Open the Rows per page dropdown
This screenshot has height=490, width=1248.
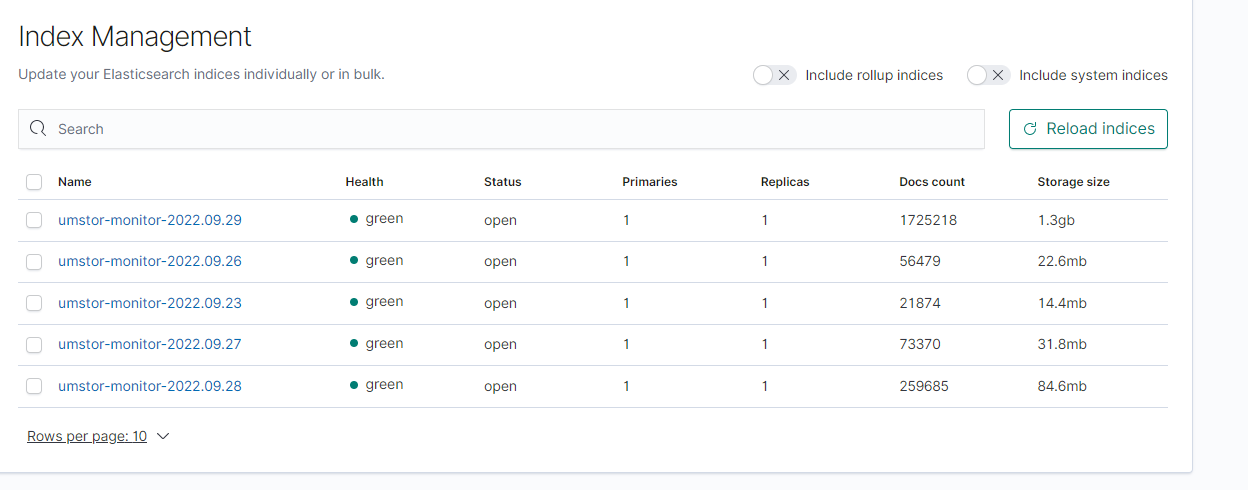[98, 436]
